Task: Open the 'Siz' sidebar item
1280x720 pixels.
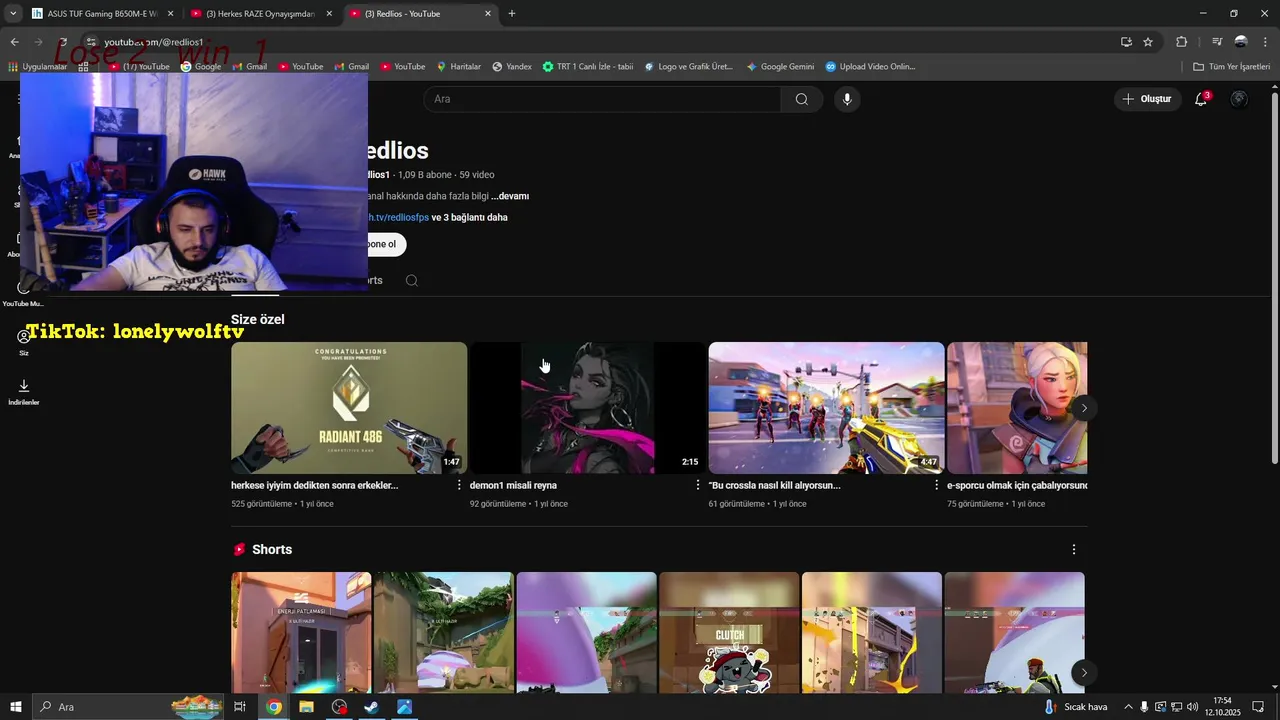Action: click(x=24, y=342)
